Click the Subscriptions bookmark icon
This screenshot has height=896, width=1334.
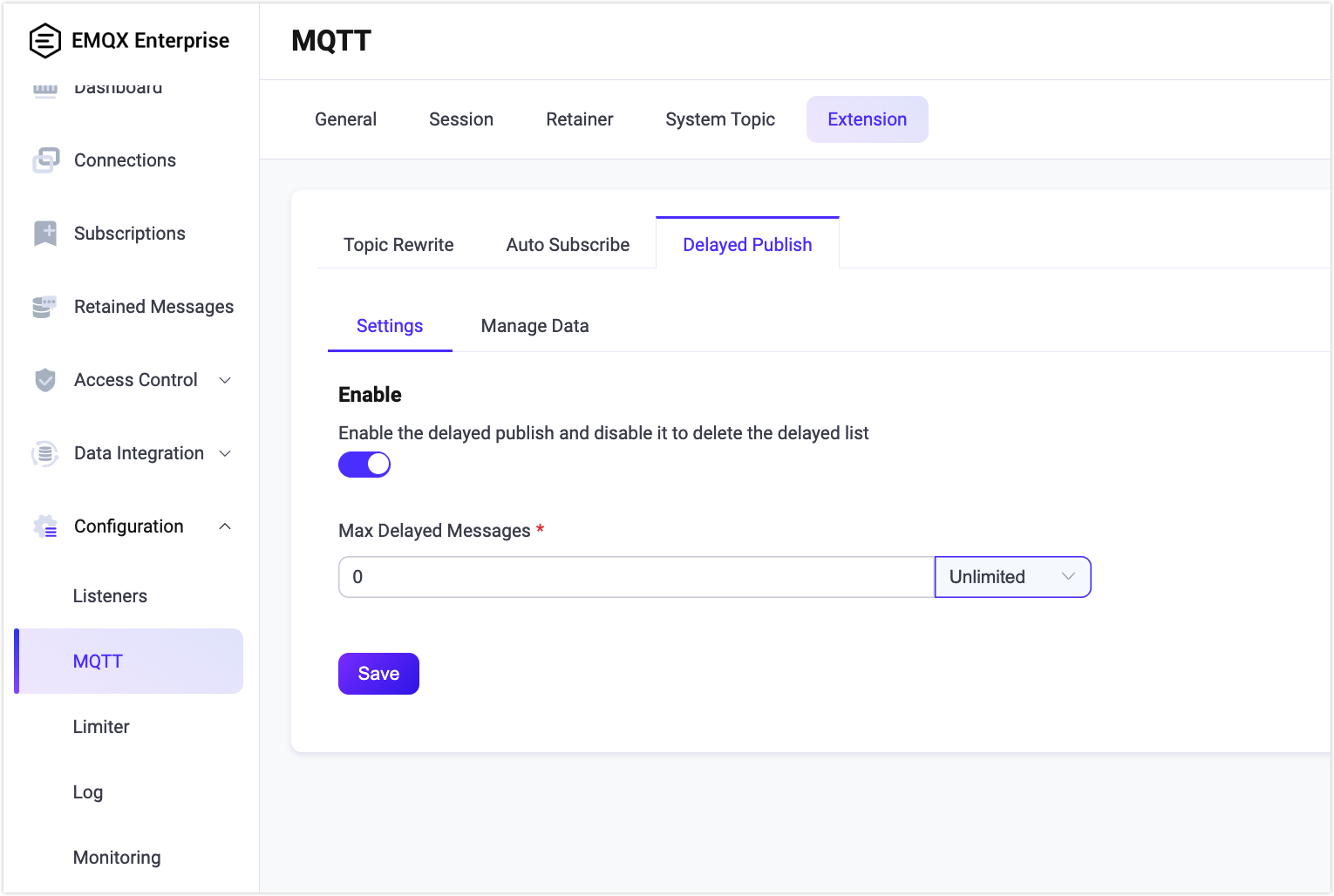(45, 234)
